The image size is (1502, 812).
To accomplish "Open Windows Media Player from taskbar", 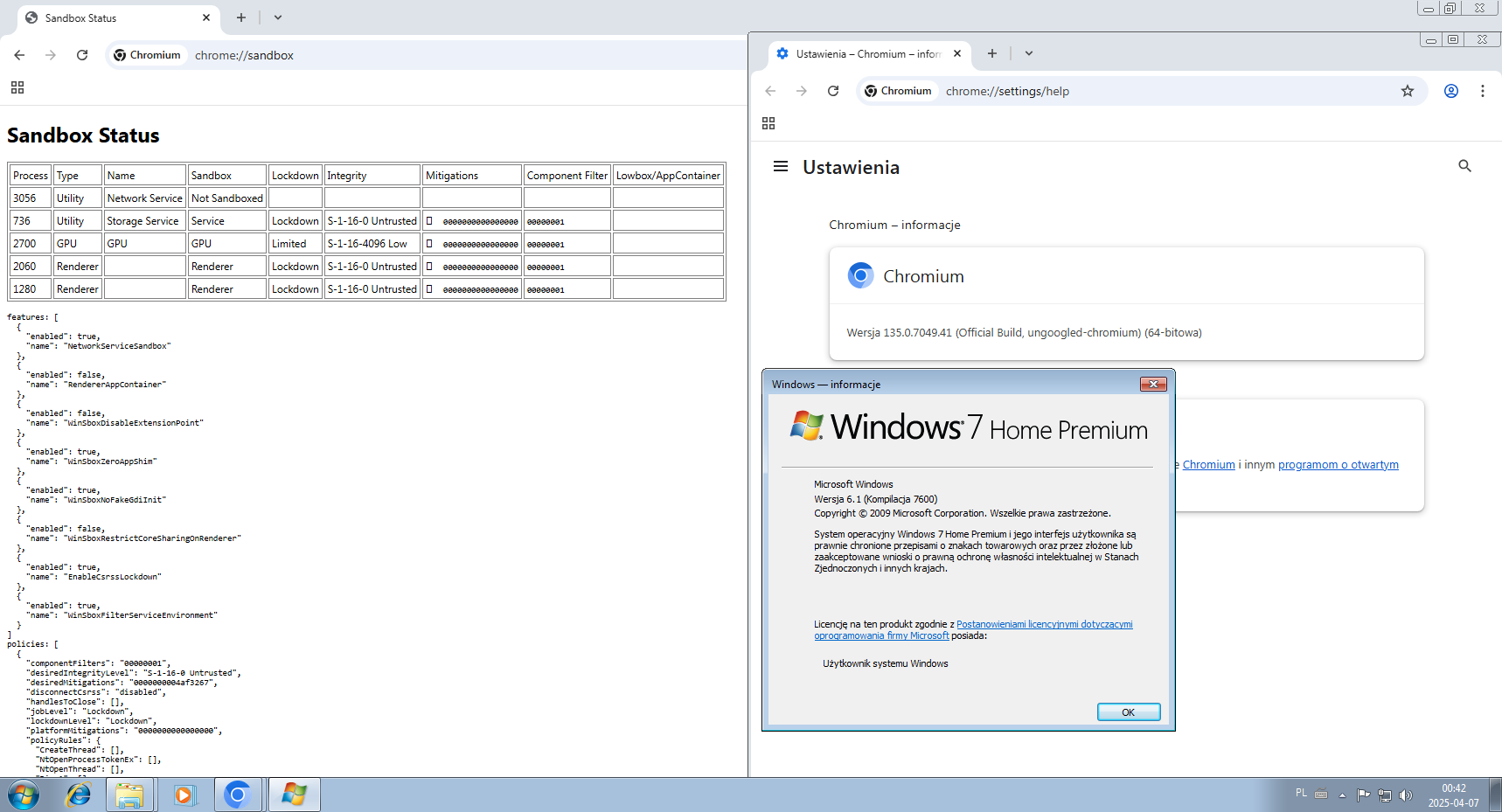I will pyautogui.click(x=183, y=795).
